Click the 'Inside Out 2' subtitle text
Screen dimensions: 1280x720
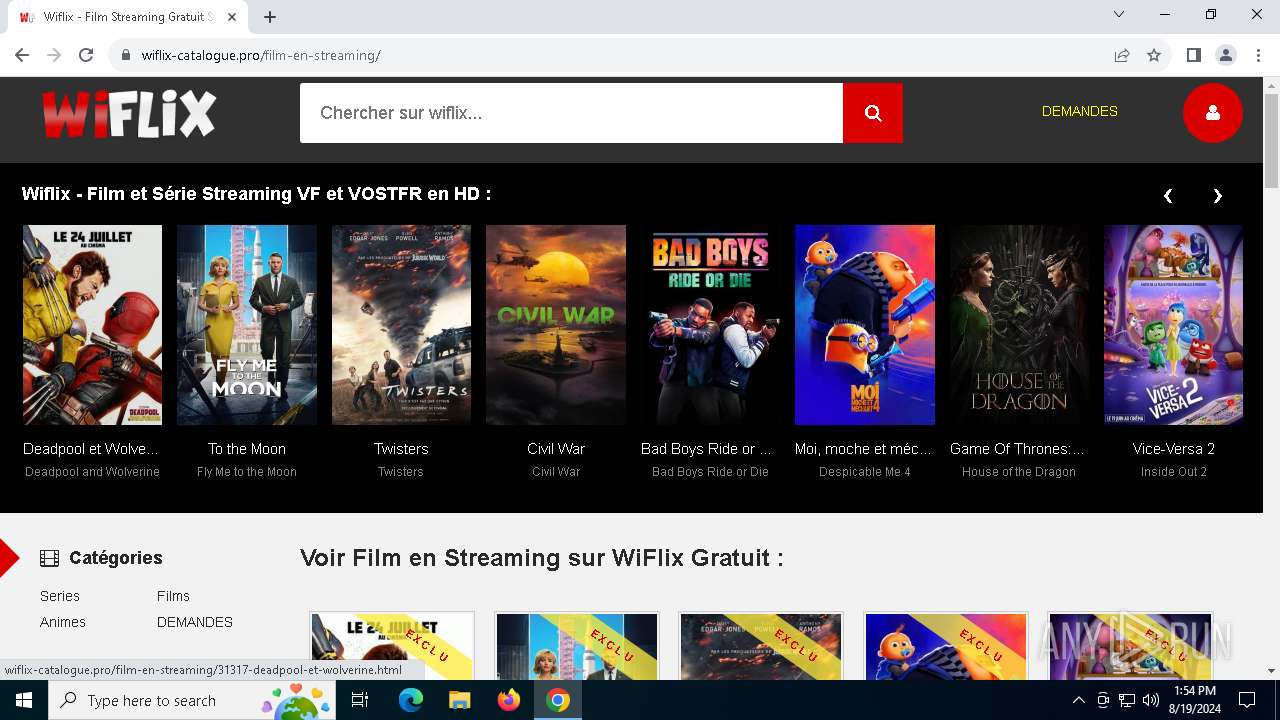[x=1174, y=472]
